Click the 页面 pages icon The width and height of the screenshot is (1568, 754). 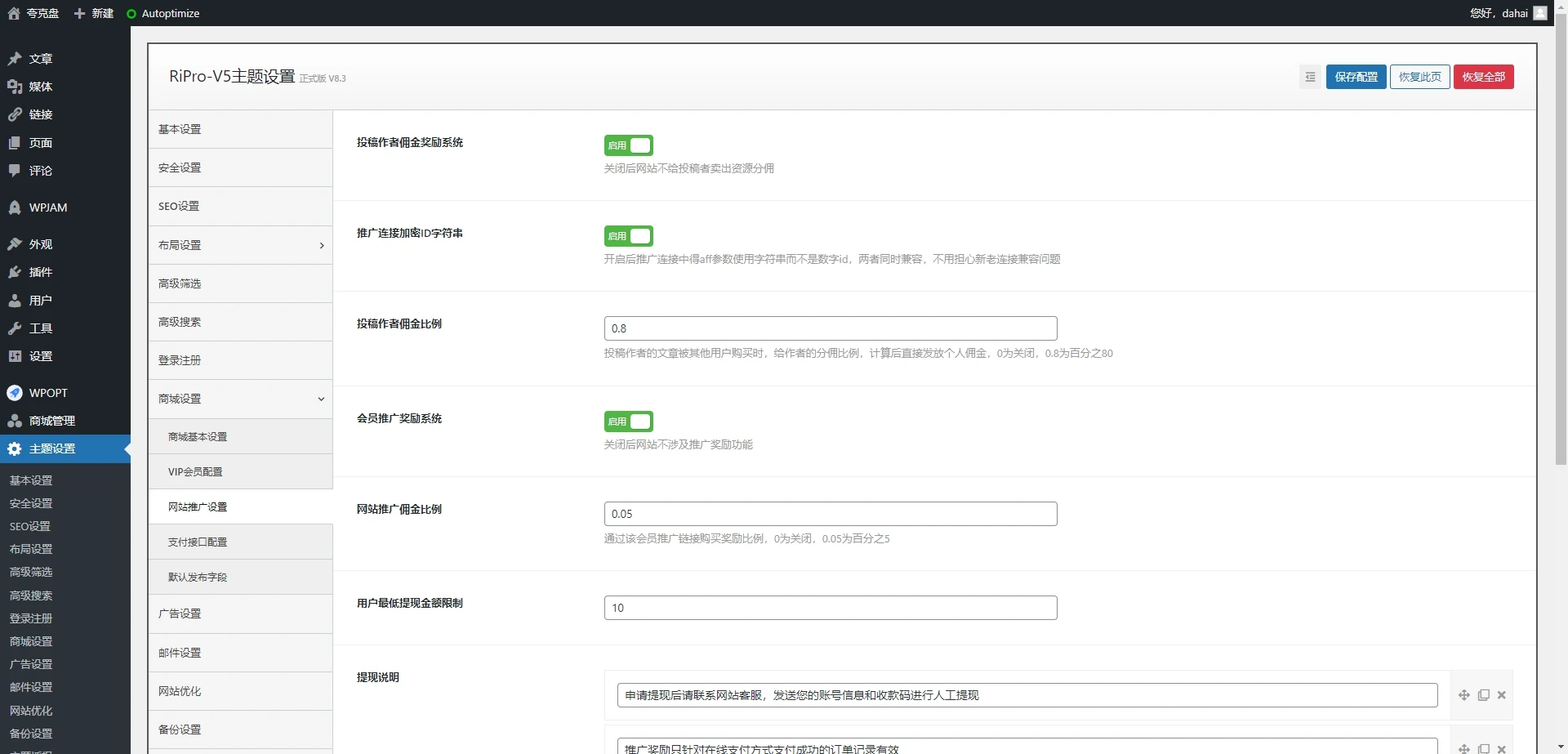15,143
